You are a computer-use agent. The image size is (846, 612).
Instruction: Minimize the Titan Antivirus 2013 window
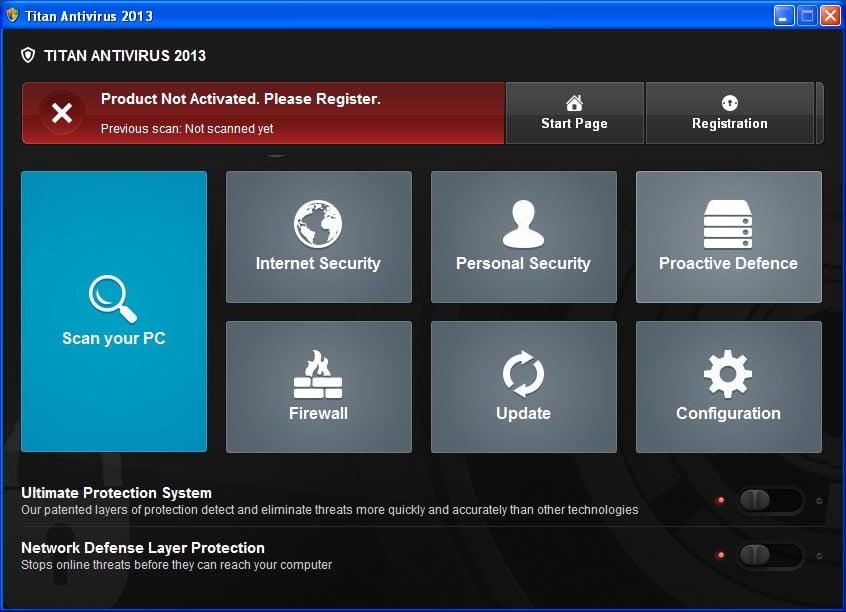783,16
